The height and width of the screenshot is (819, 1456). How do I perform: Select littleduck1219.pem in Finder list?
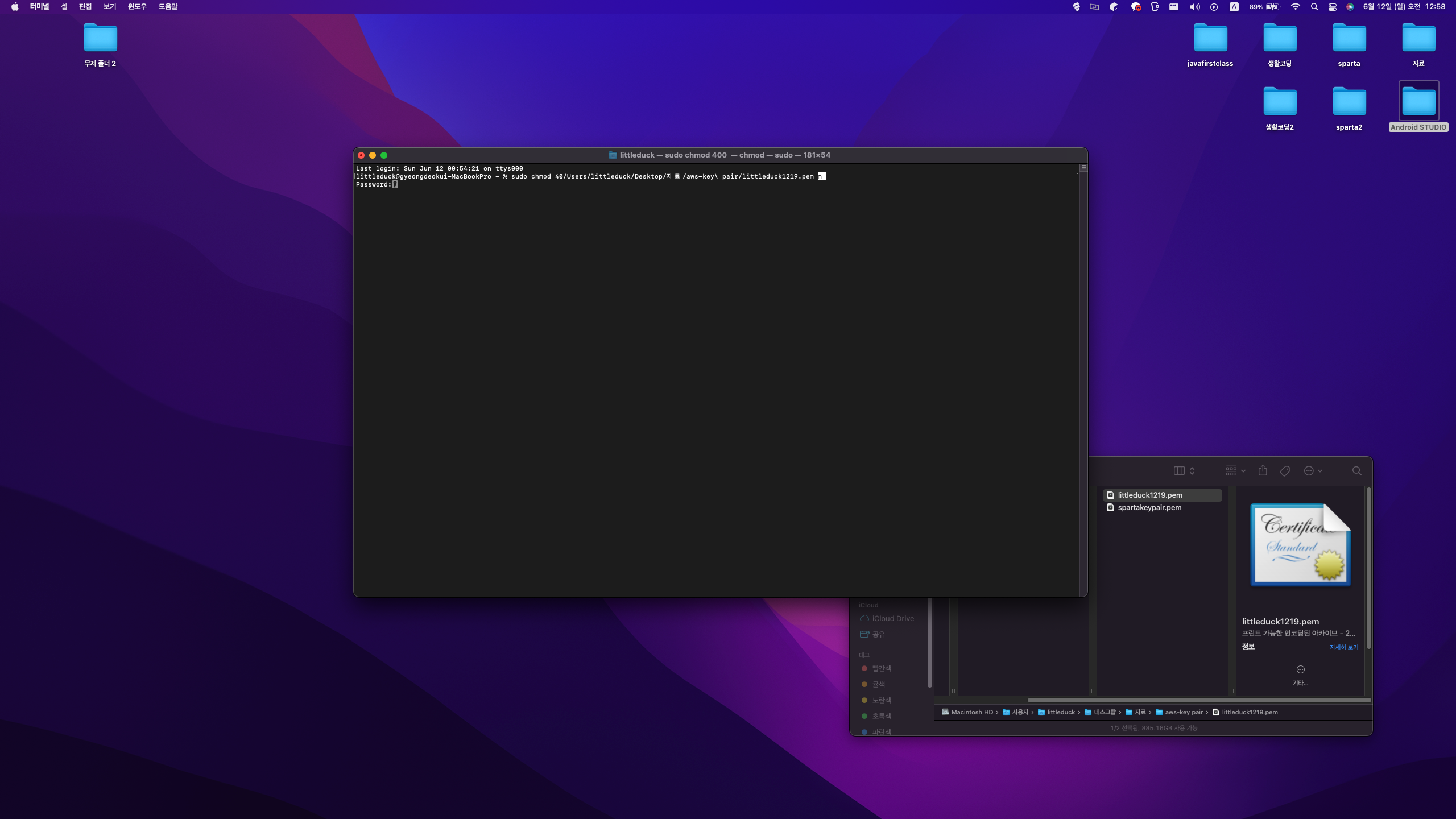coord(1162,495)
